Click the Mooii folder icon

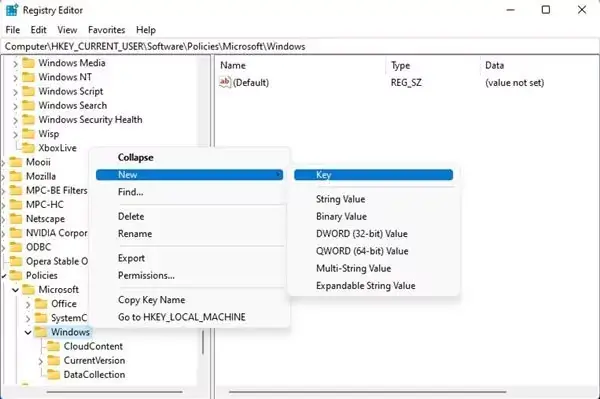tap(16, 162)
